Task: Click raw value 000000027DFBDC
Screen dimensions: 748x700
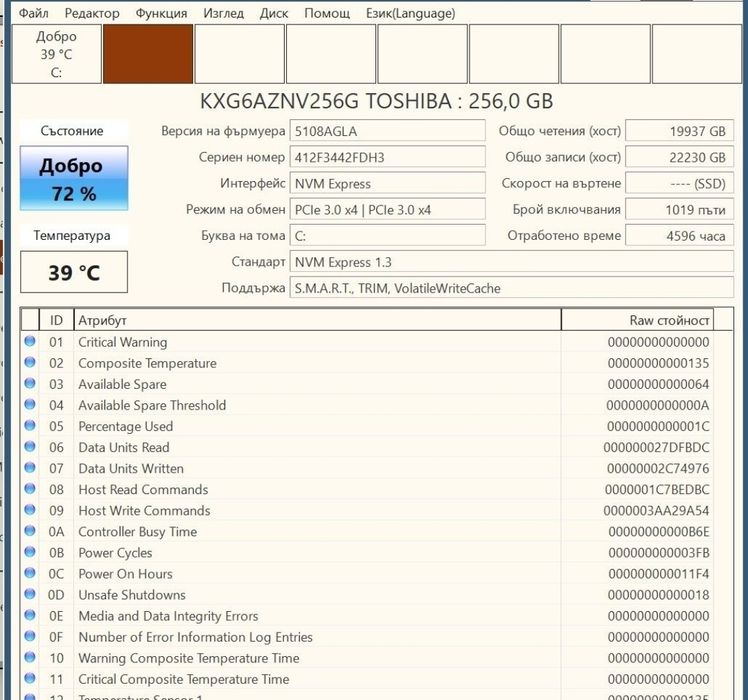Action: (656, 448)
